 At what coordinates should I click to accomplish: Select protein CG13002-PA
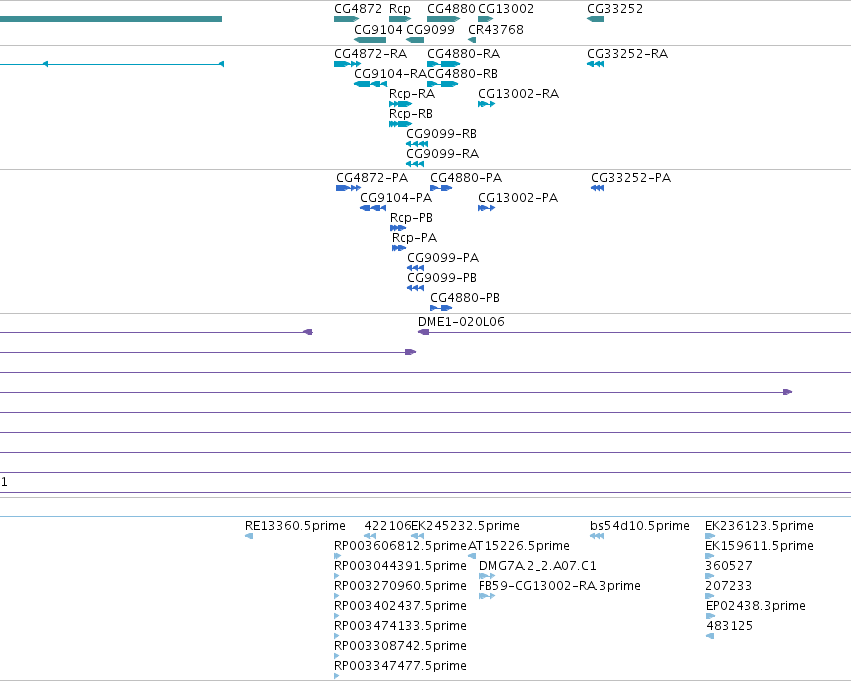[x=518, y=198]
